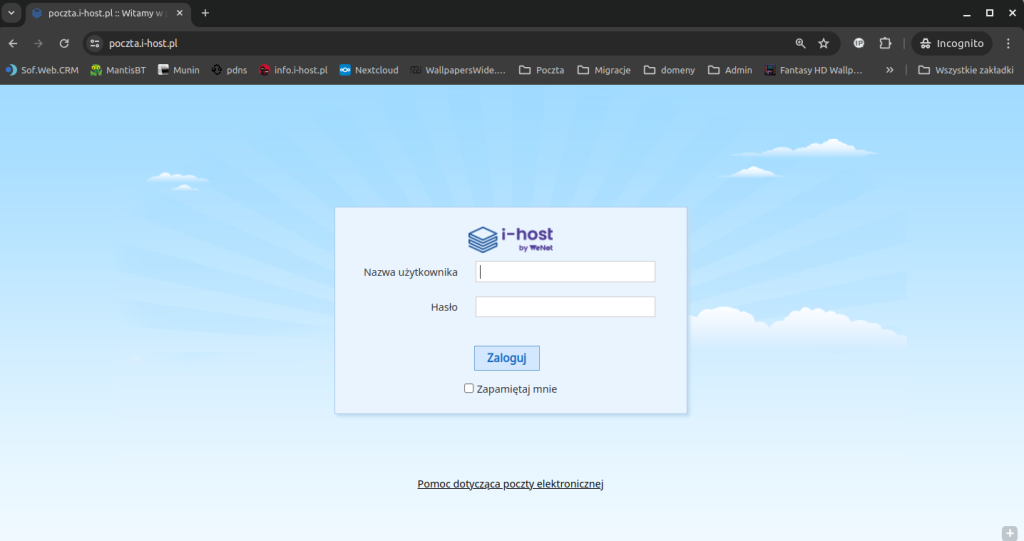Select the poczta.i-host.pl tab
The height and width of the screenshot is (541, 1024).
pos(100,13)
